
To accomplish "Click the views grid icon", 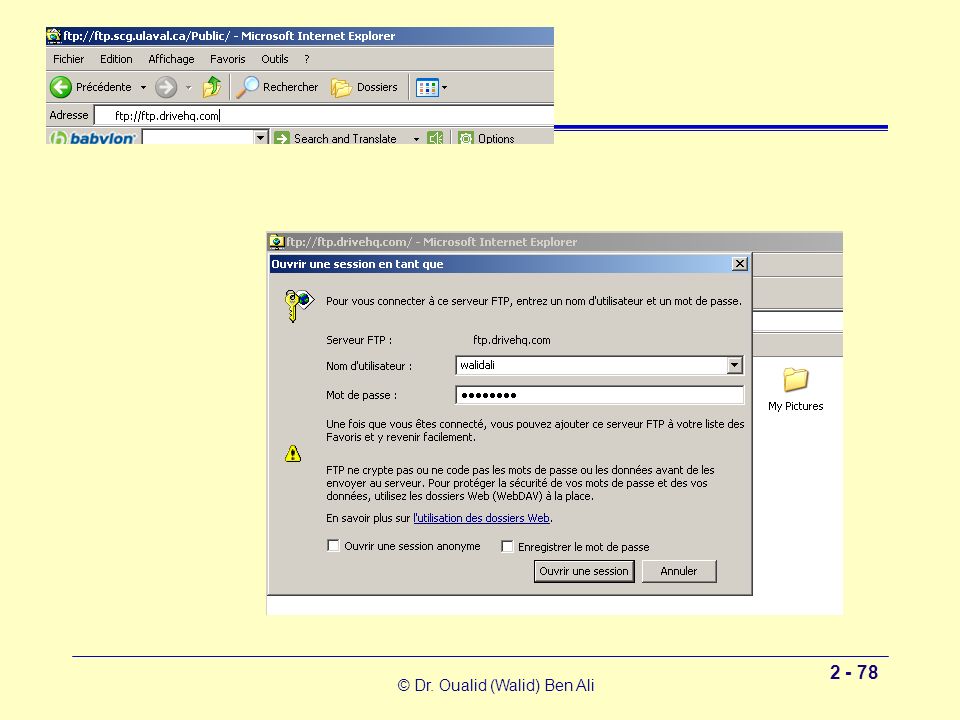I will (x=427, y=88).
